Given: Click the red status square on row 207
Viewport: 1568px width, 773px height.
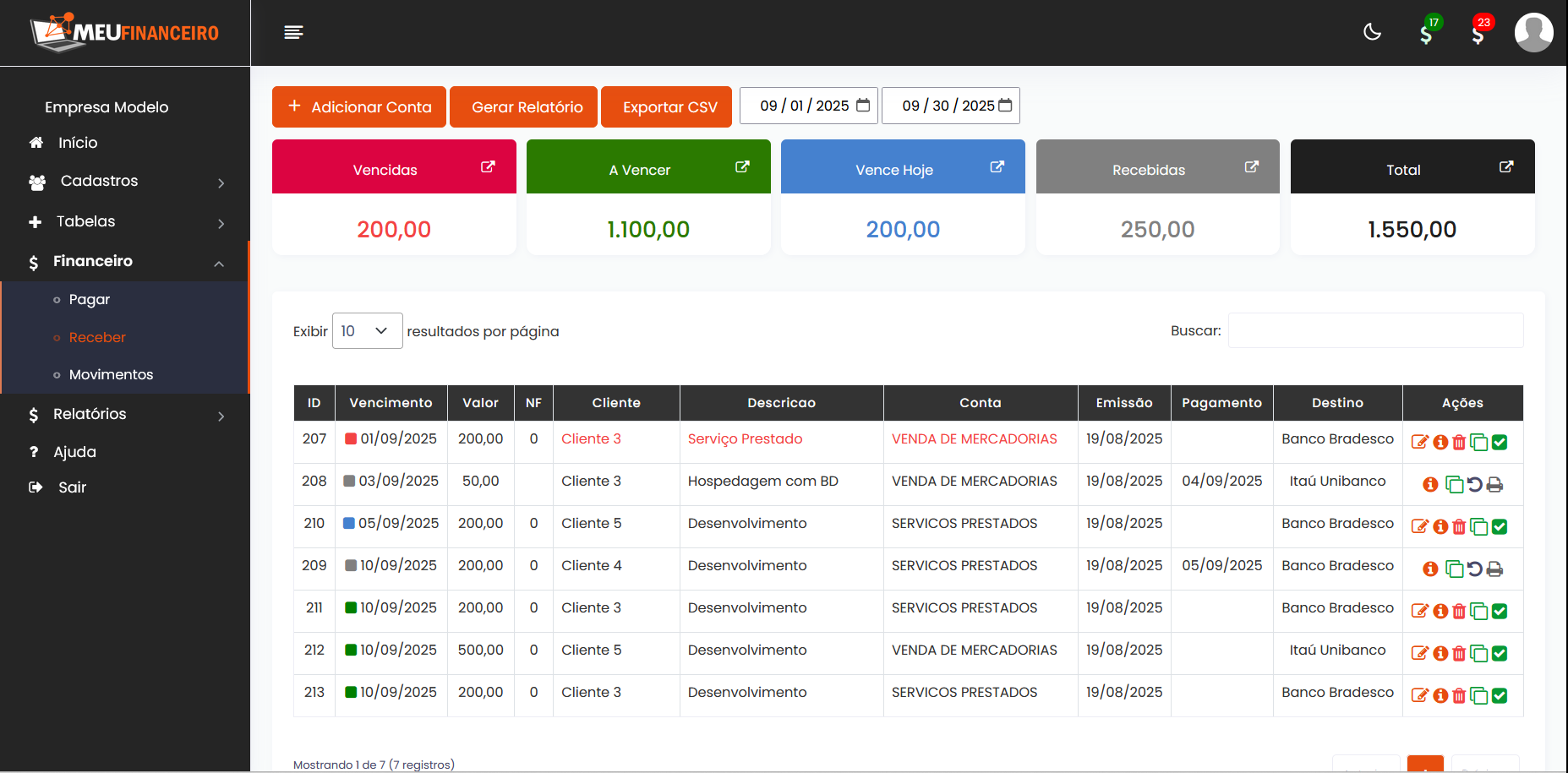Looking at the screenshot, I should pos(351,438).
